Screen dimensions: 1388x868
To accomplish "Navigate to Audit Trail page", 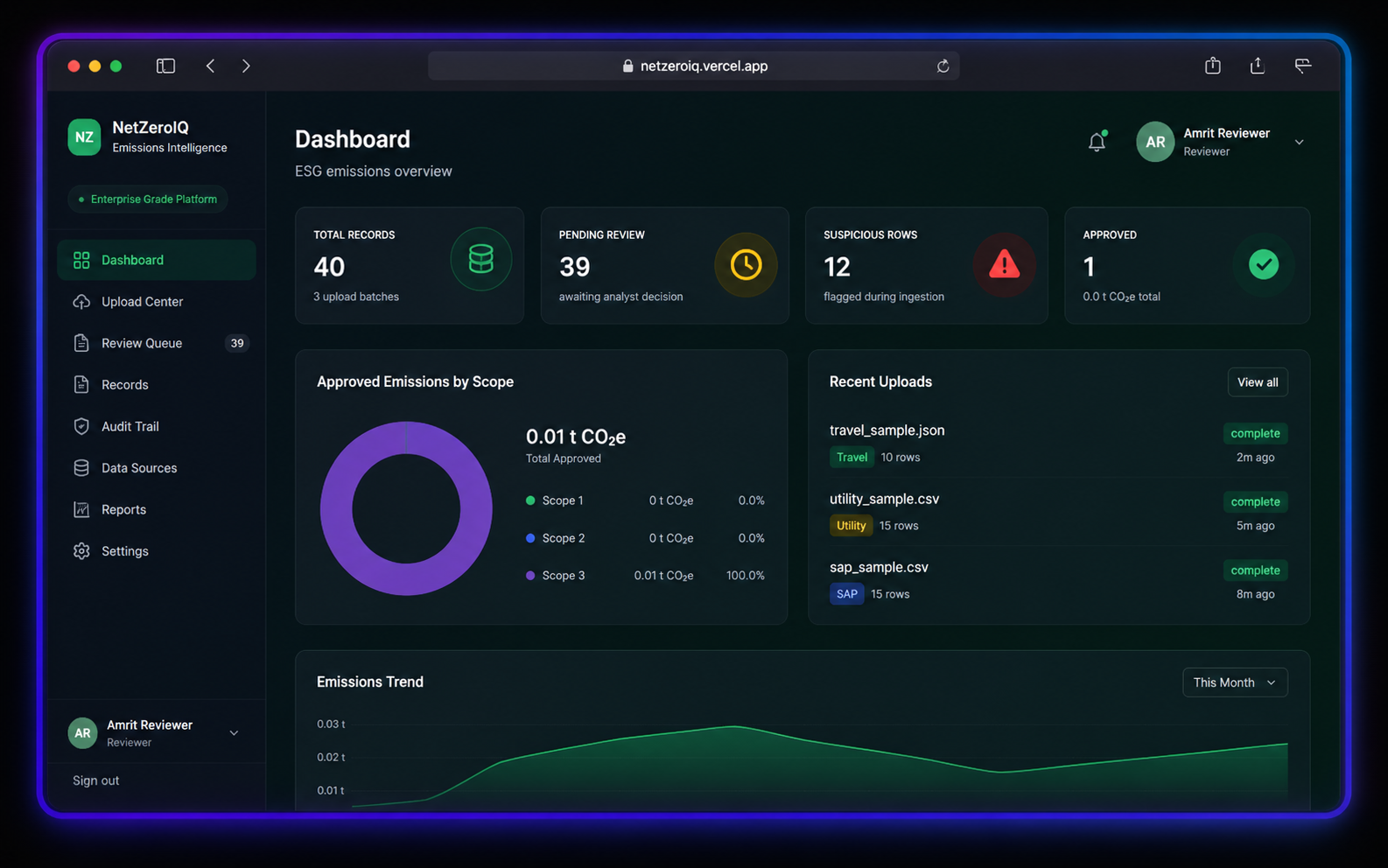I will pyautogui.click(x=157, y=426).
